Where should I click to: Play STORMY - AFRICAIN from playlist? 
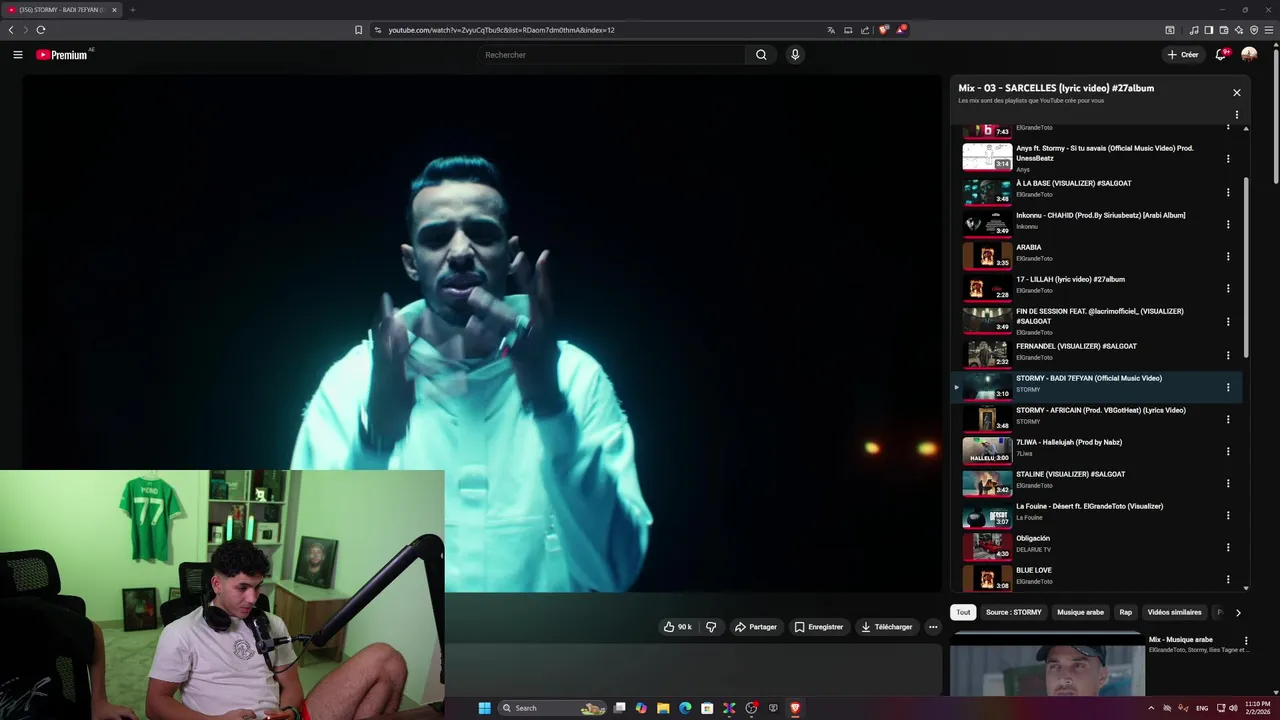click(x=1096, y=419)
